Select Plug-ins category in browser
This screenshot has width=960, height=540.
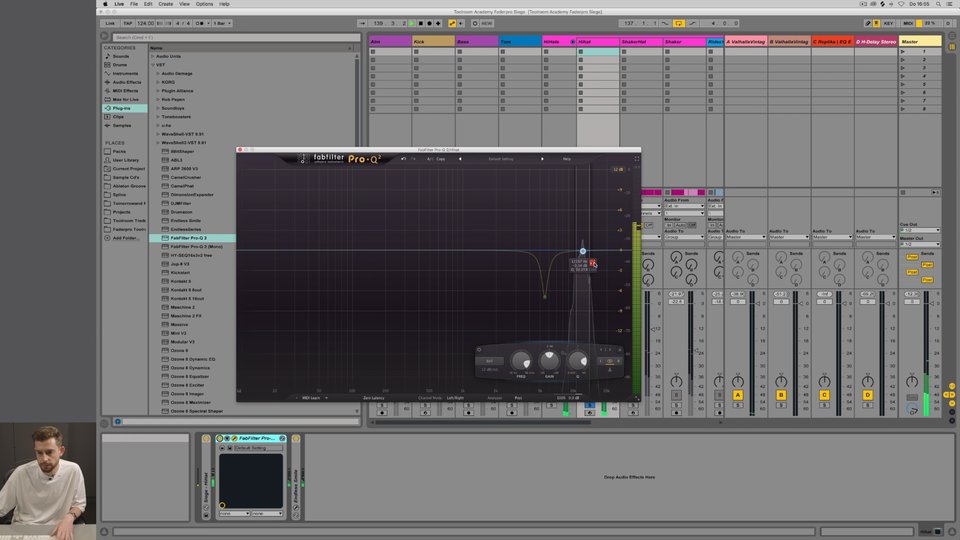(x=124, y=108)
